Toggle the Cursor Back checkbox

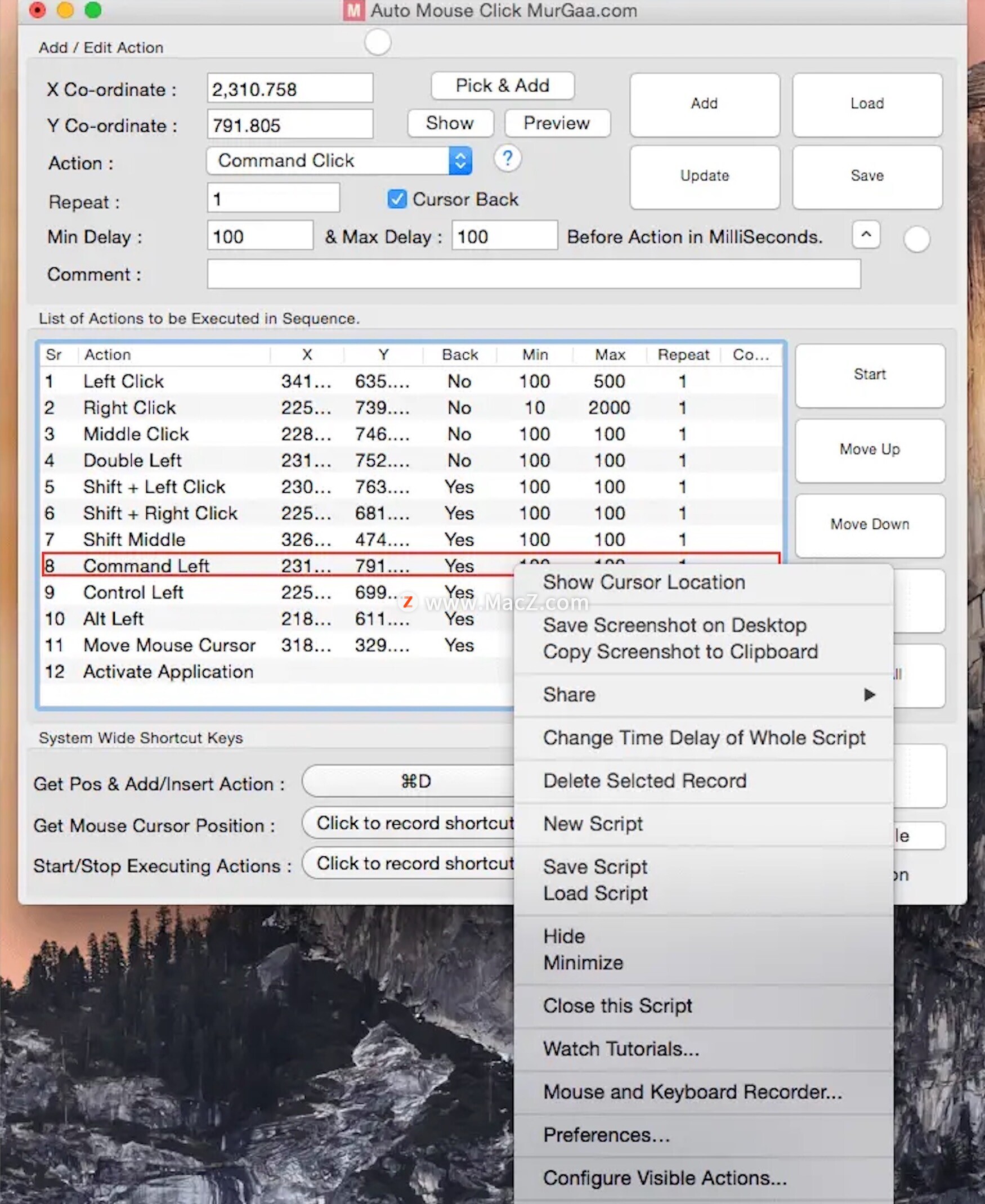[x=397, y=199]
